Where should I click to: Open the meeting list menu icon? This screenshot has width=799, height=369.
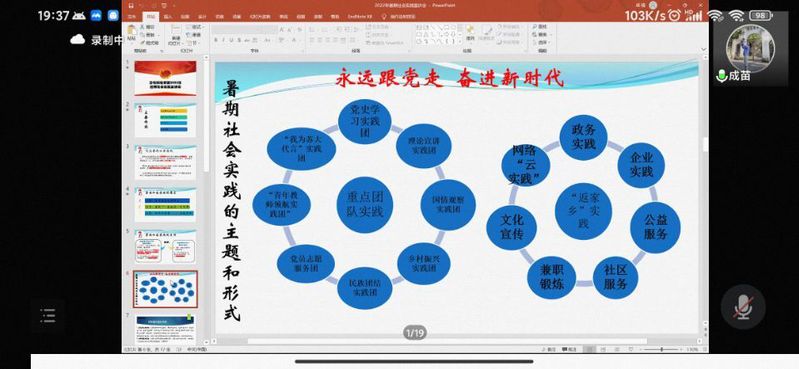[x=48, y=315]
